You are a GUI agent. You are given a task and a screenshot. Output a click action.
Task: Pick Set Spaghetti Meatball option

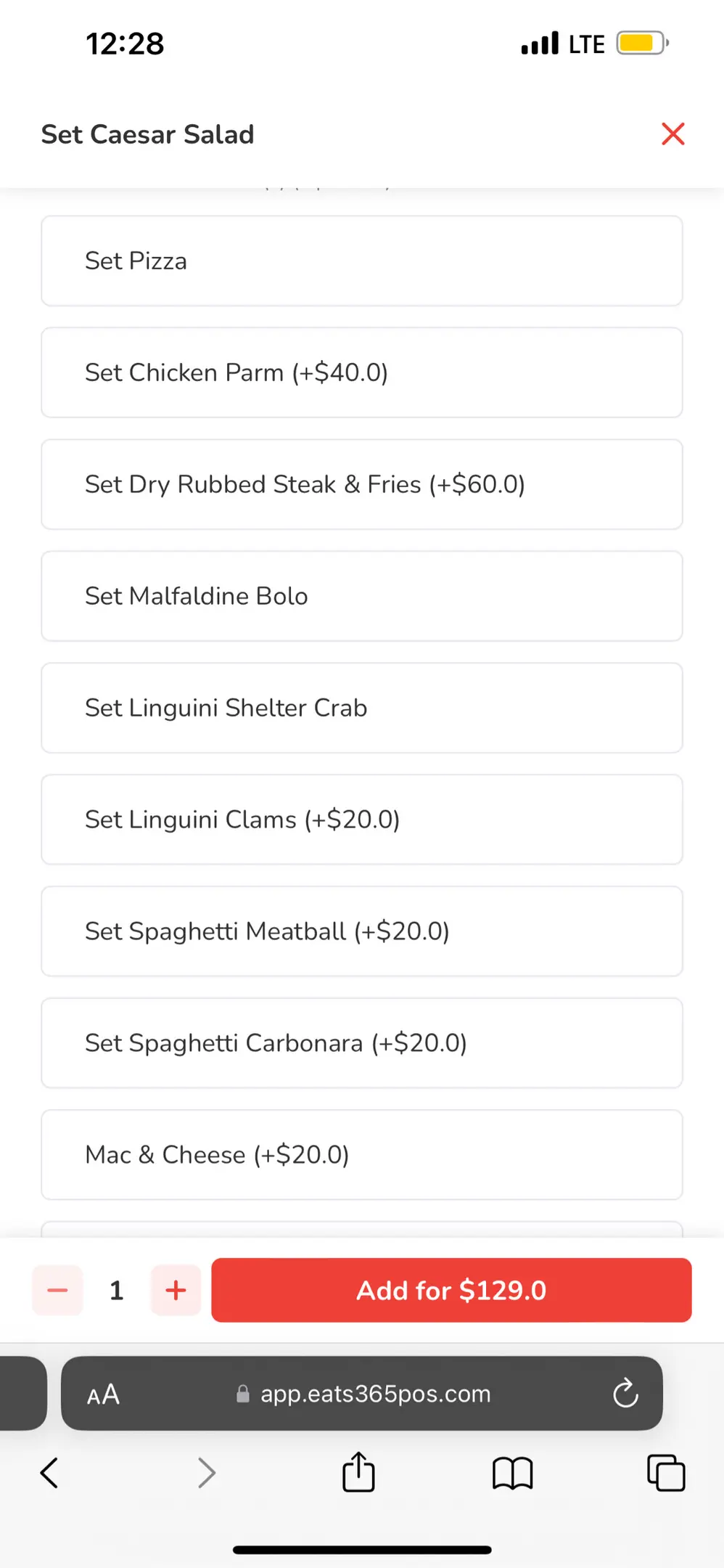coord(361,931)
